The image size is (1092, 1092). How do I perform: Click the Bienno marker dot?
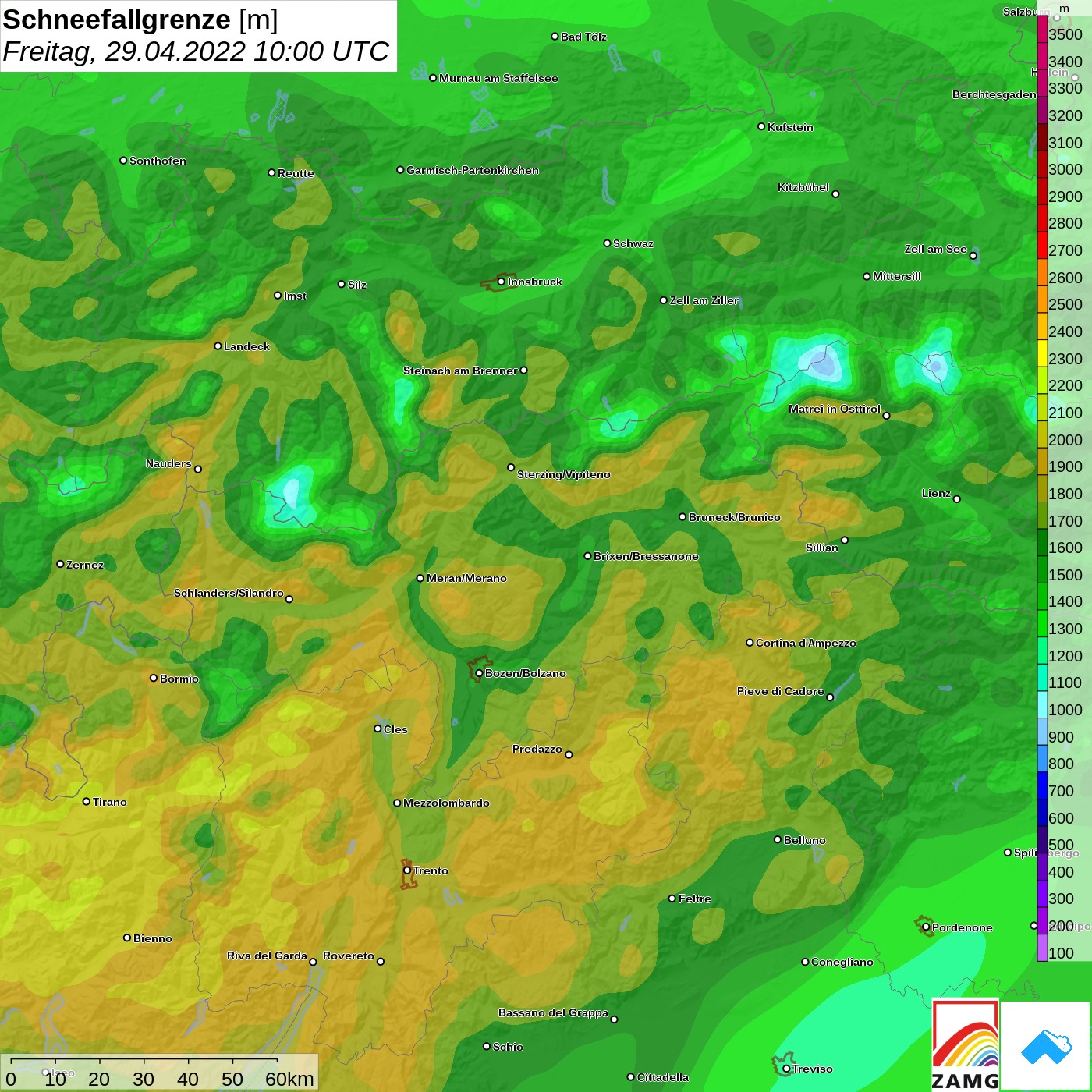pos(127,938)
